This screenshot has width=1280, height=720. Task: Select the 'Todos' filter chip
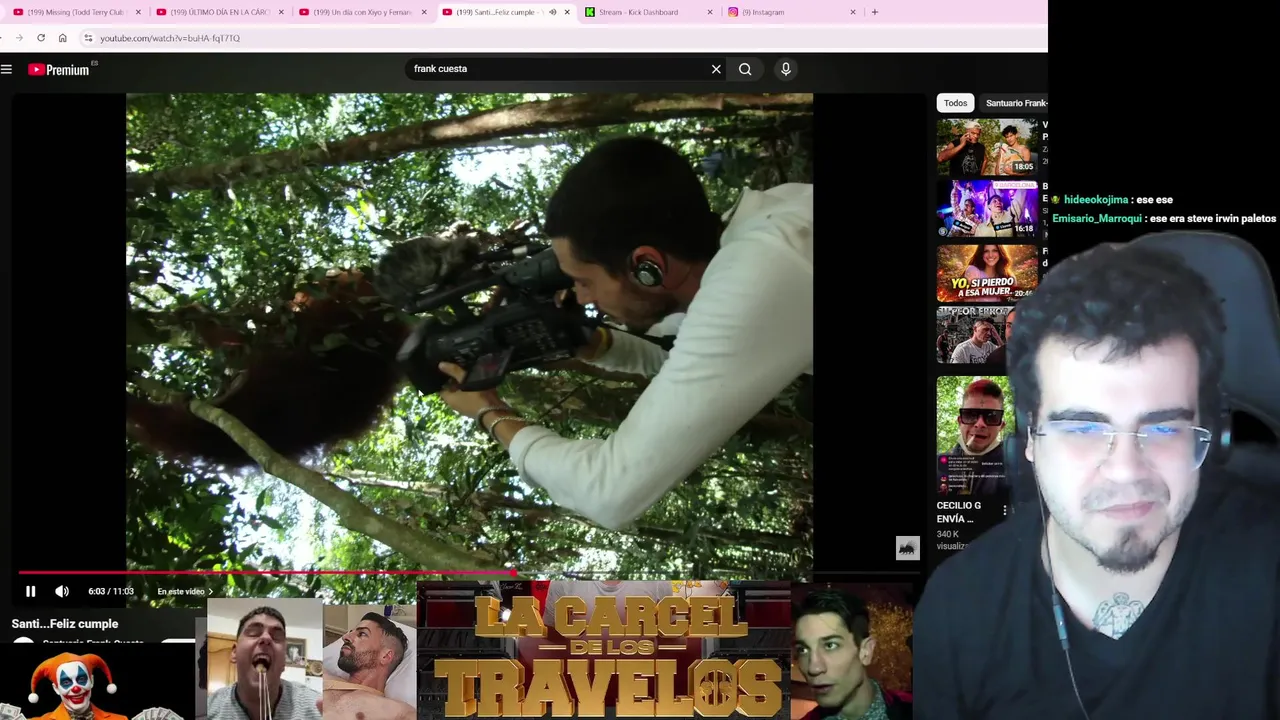956,103
